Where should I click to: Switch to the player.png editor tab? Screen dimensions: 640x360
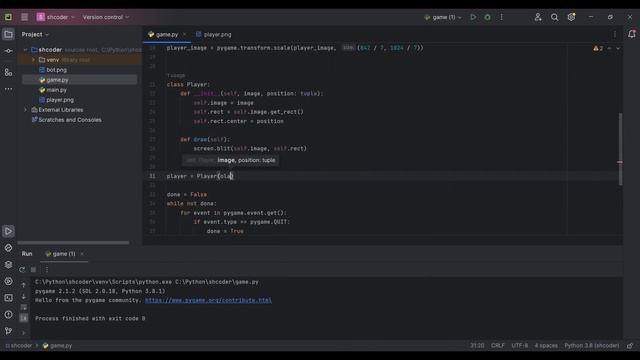click(x=213, y=35)
